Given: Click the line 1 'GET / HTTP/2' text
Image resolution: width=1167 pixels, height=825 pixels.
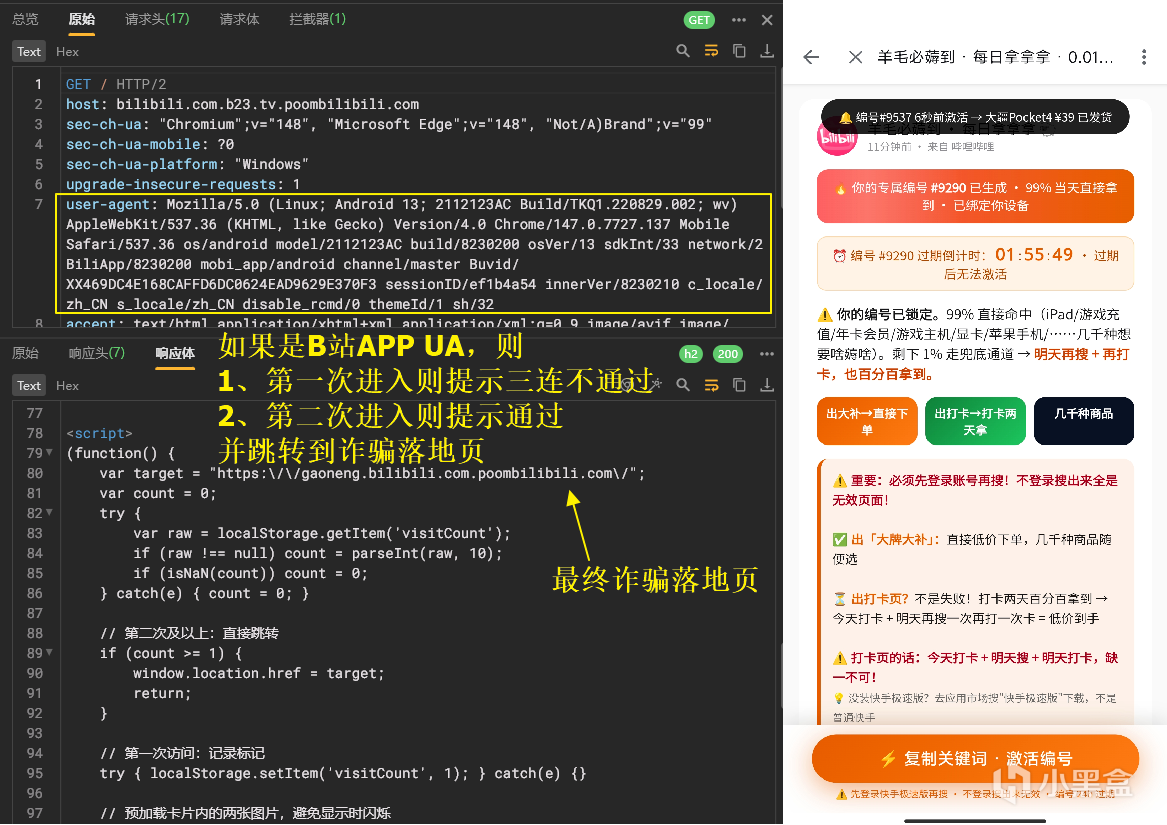Looking at the screenshot, I should click(116, 84).
